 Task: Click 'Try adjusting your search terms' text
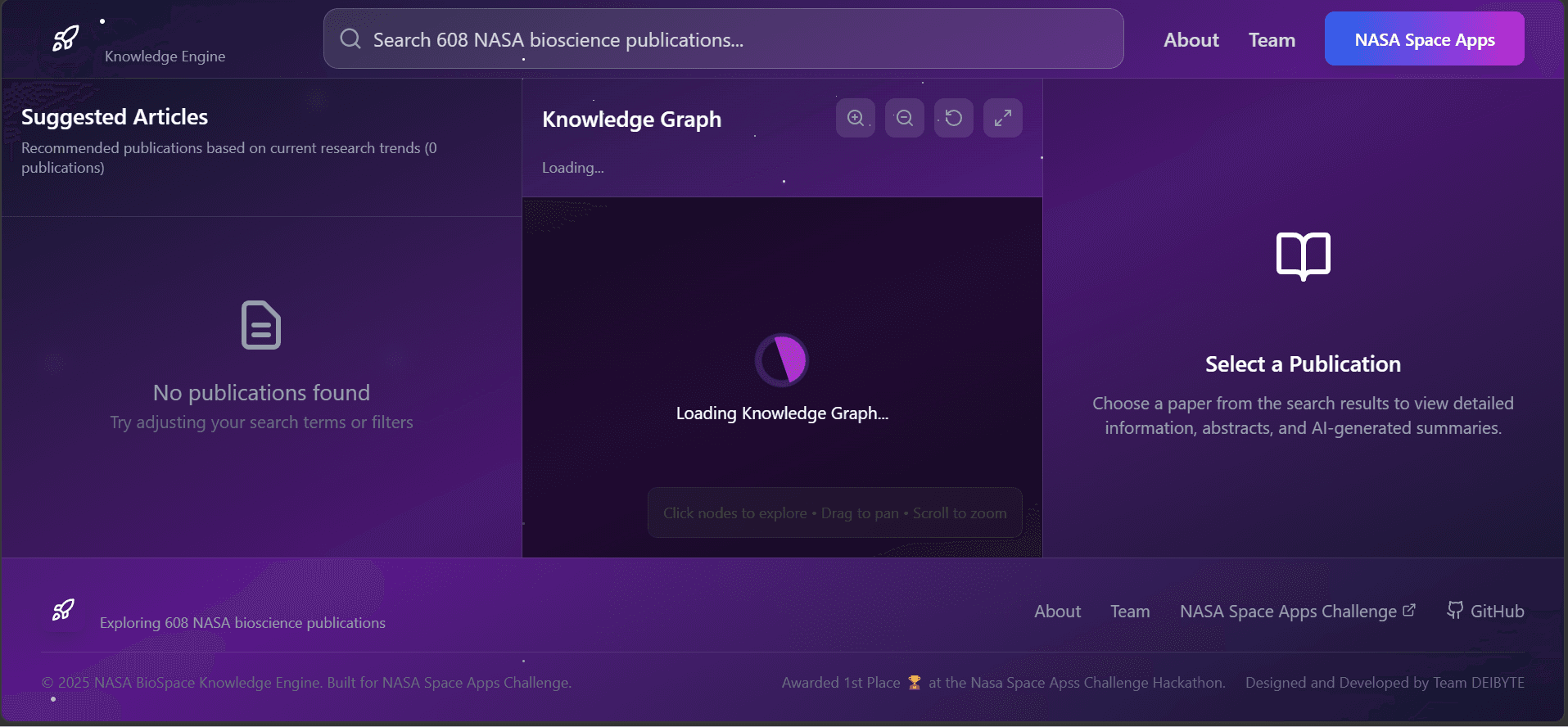(x=261, y=422)
